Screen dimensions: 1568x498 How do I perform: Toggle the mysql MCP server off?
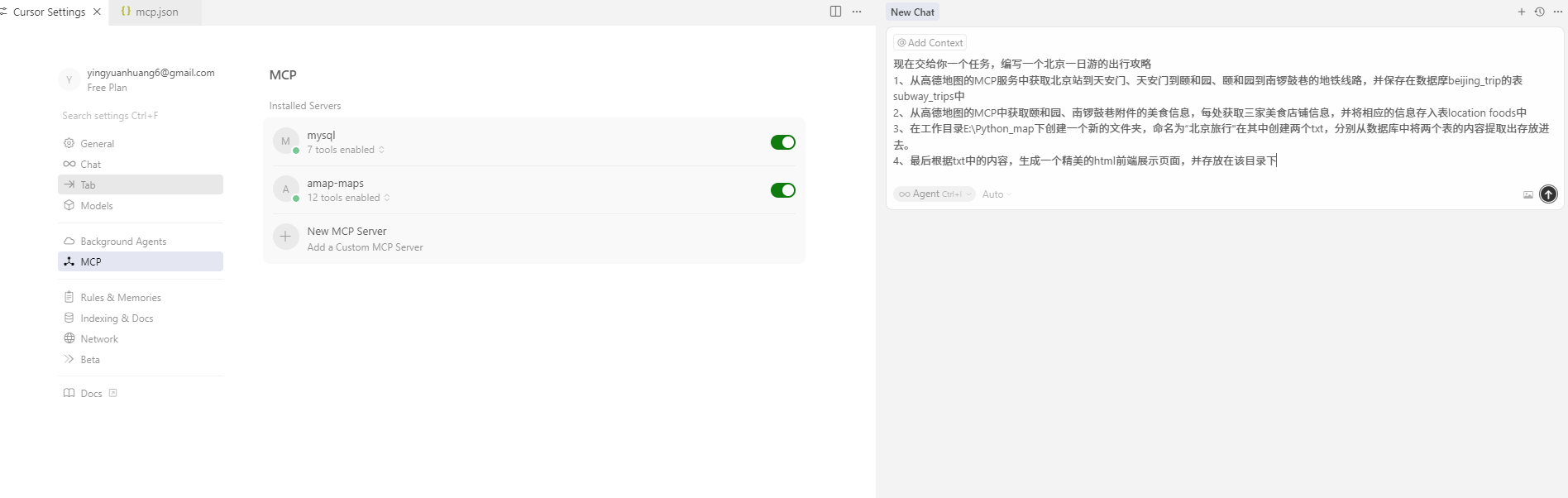pos(782,142)
